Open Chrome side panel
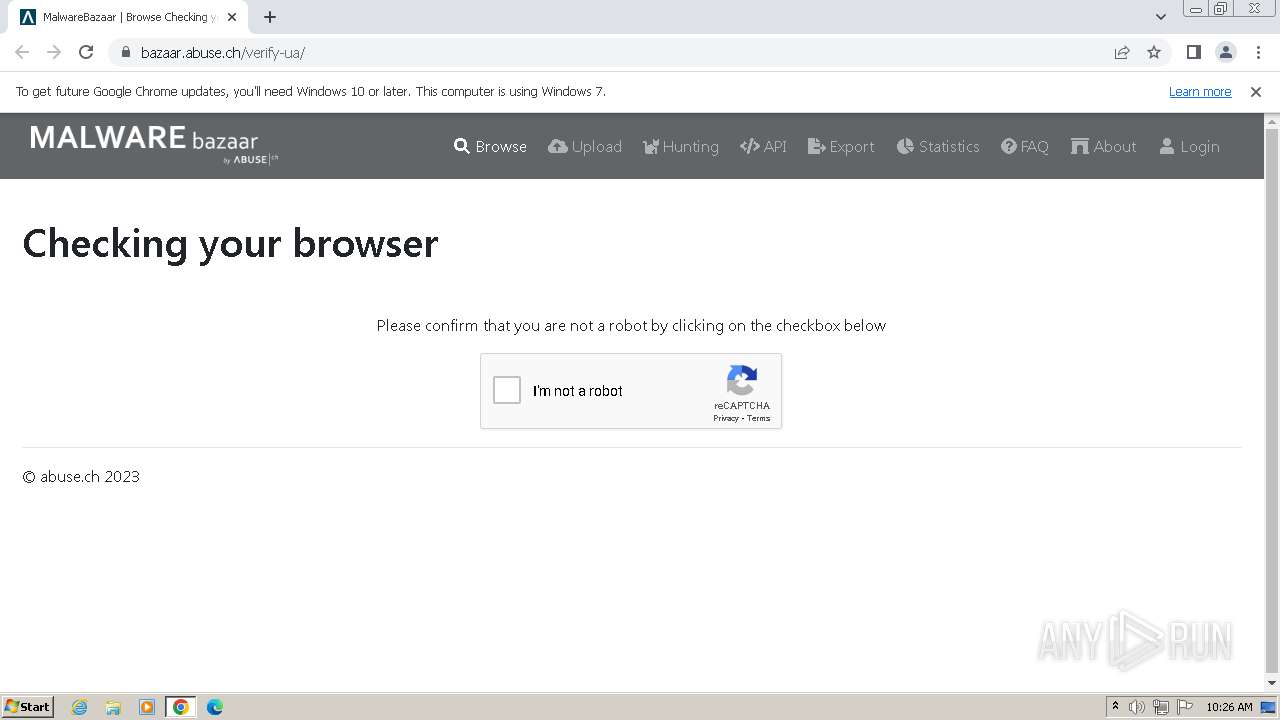The width and height of the screenshot is (1280, 720). (1193, 52)
